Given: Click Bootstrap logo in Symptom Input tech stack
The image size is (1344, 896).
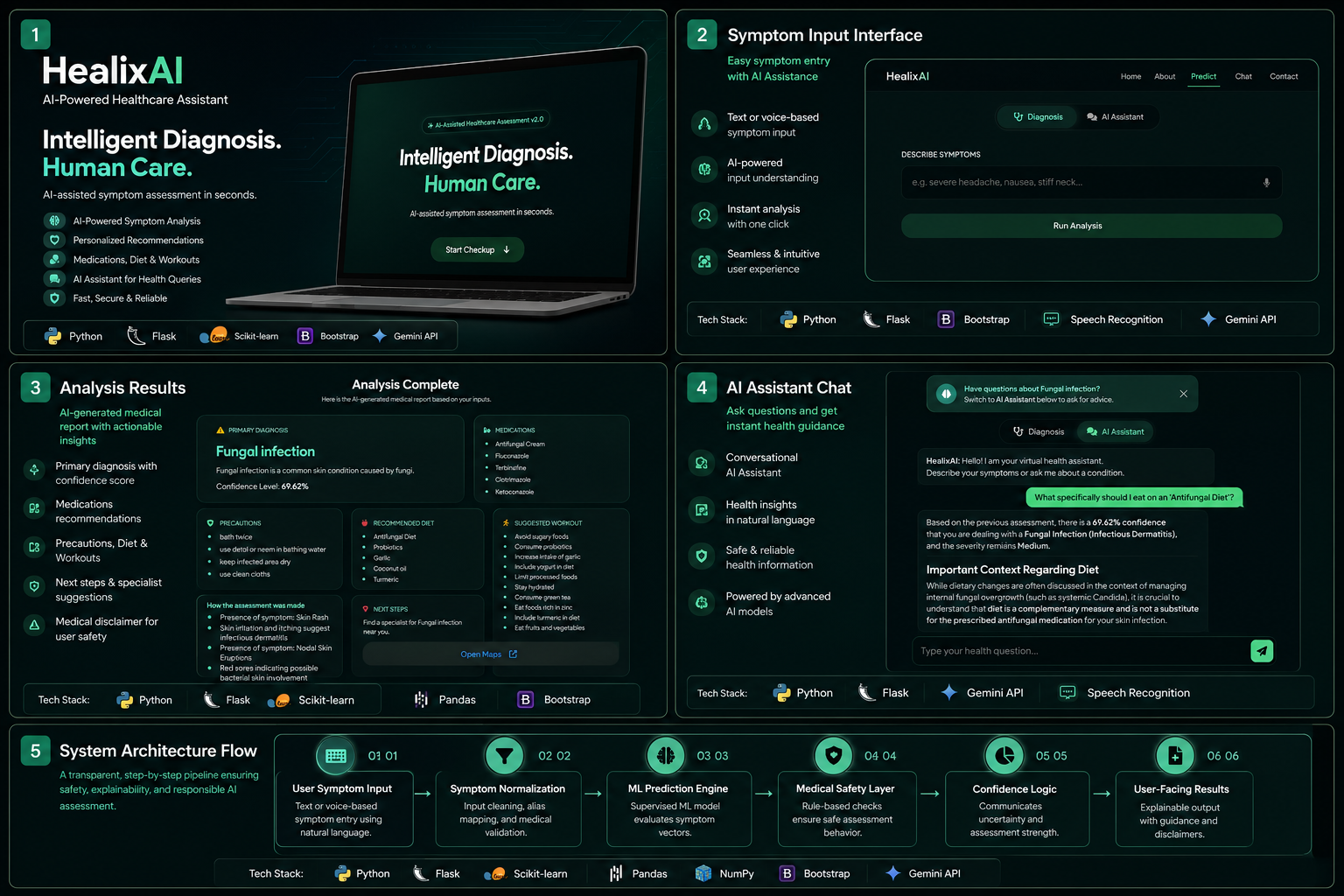Looking at the screenshot, I should tap(946, 319).
